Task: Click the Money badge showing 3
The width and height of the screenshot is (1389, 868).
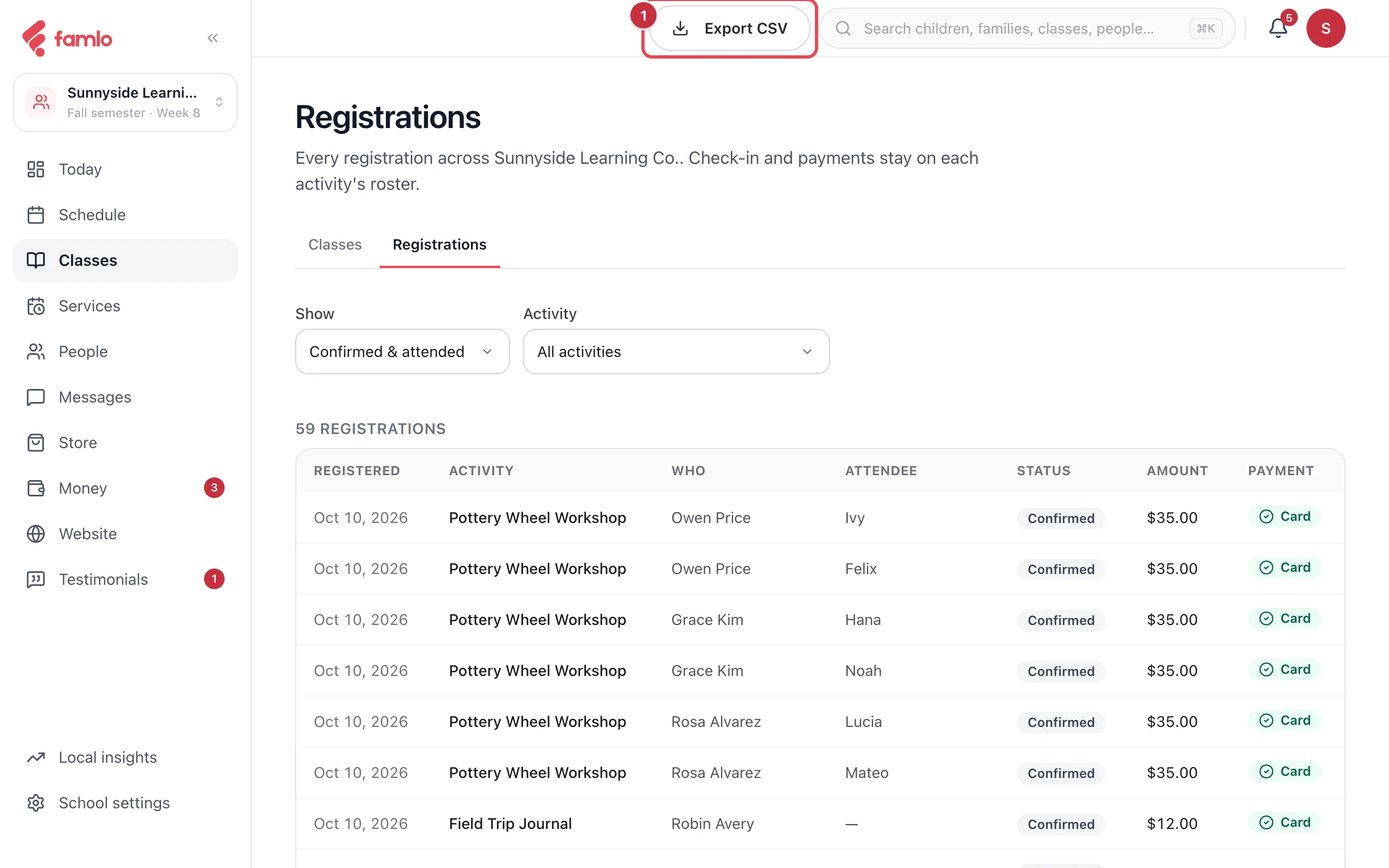Action: click(x=214, y=488)
